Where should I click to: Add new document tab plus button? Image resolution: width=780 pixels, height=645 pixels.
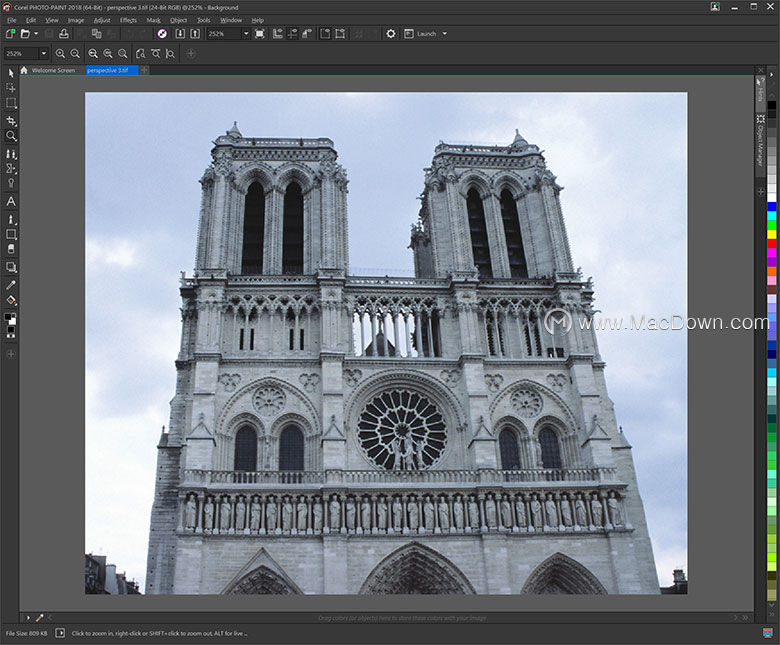(x=144, y=70)
